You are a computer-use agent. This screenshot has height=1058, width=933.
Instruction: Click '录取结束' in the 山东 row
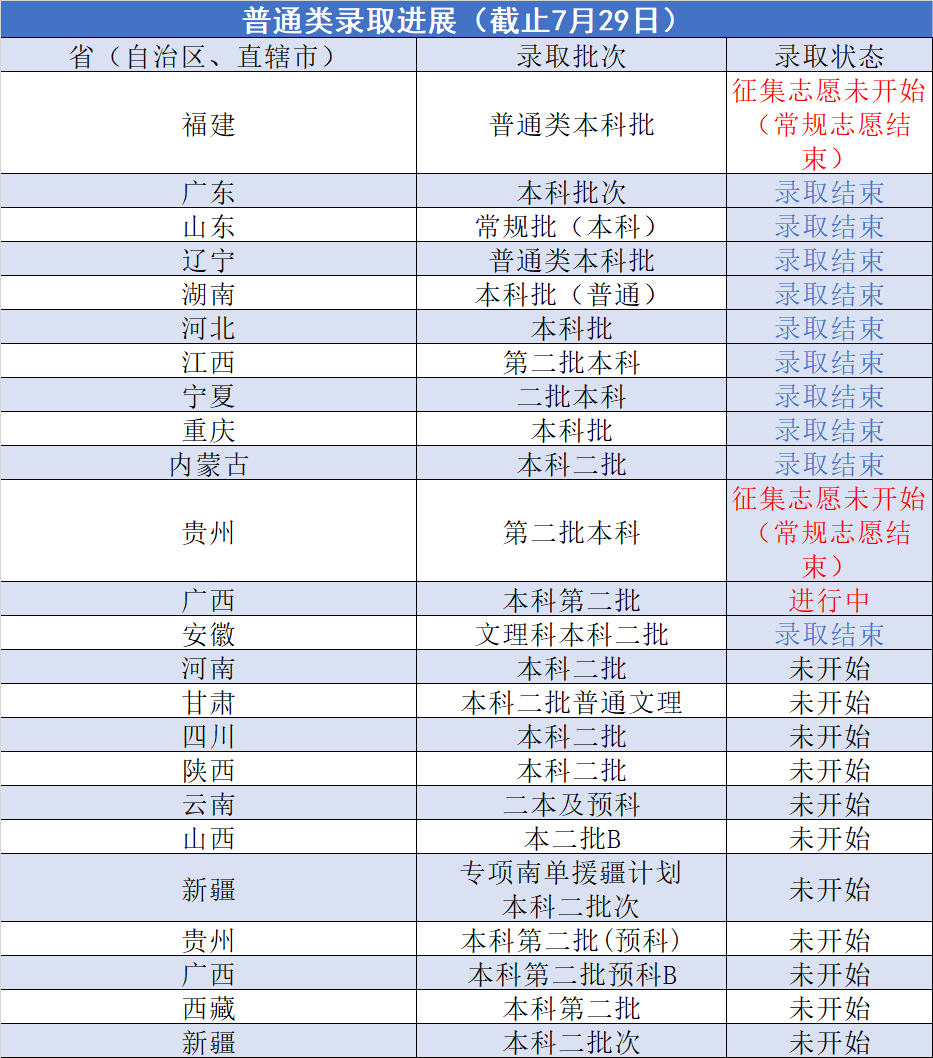[x=829, y=226]
